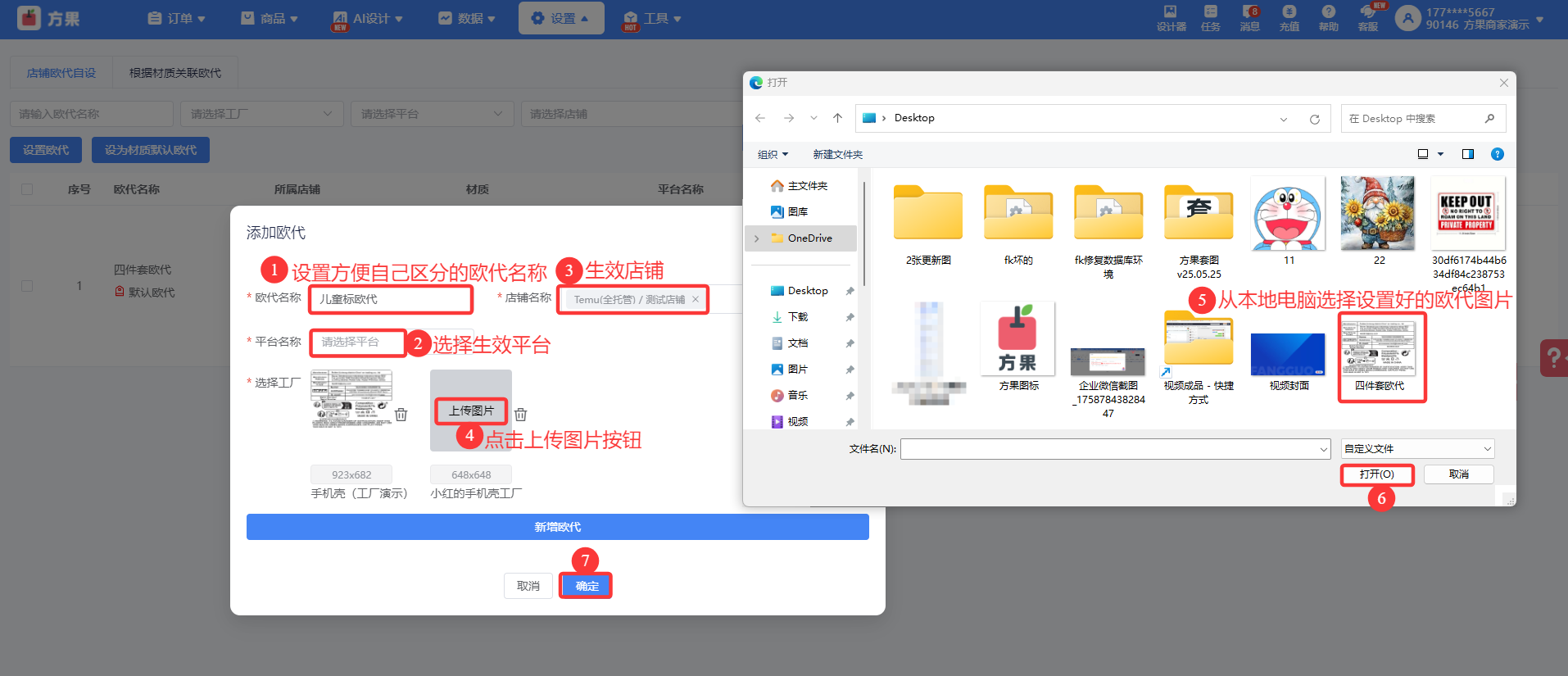Select the 视频成品 shortcut
1568x676 pixels.
pyautogui.click(x=1199, y=357)
